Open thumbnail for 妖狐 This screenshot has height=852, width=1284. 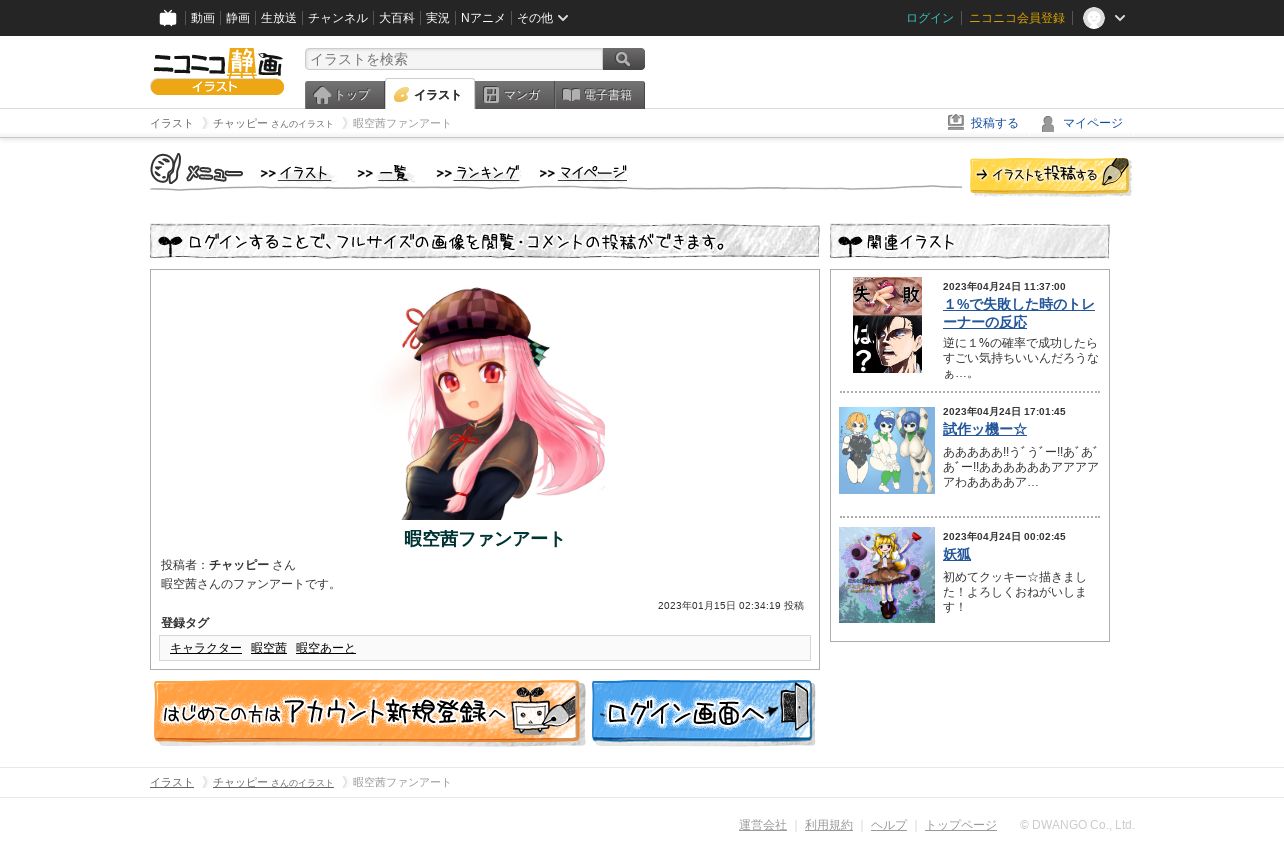click(887, 575)
